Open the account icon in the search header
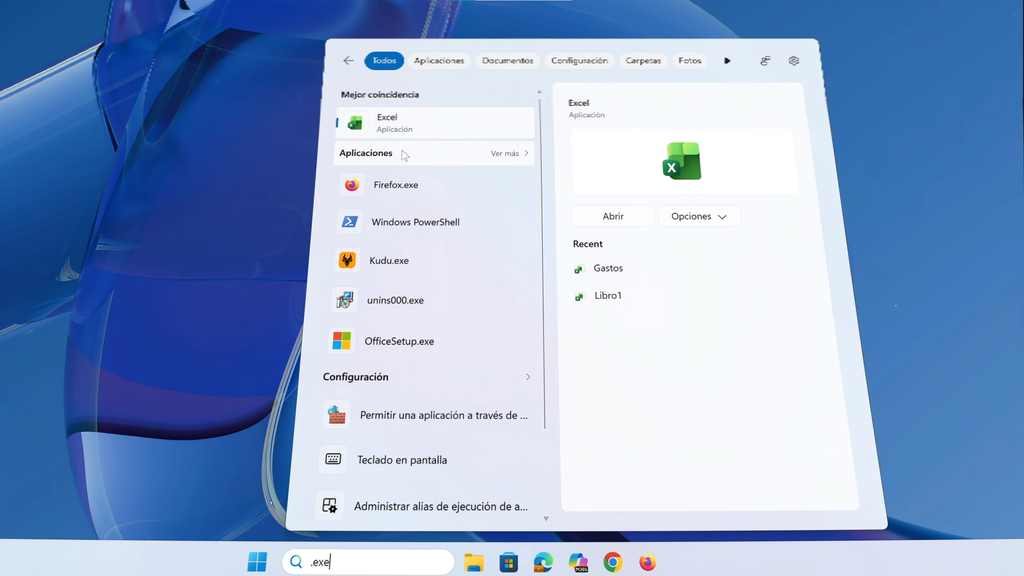1024x576 pixels. tap(765, 61)
